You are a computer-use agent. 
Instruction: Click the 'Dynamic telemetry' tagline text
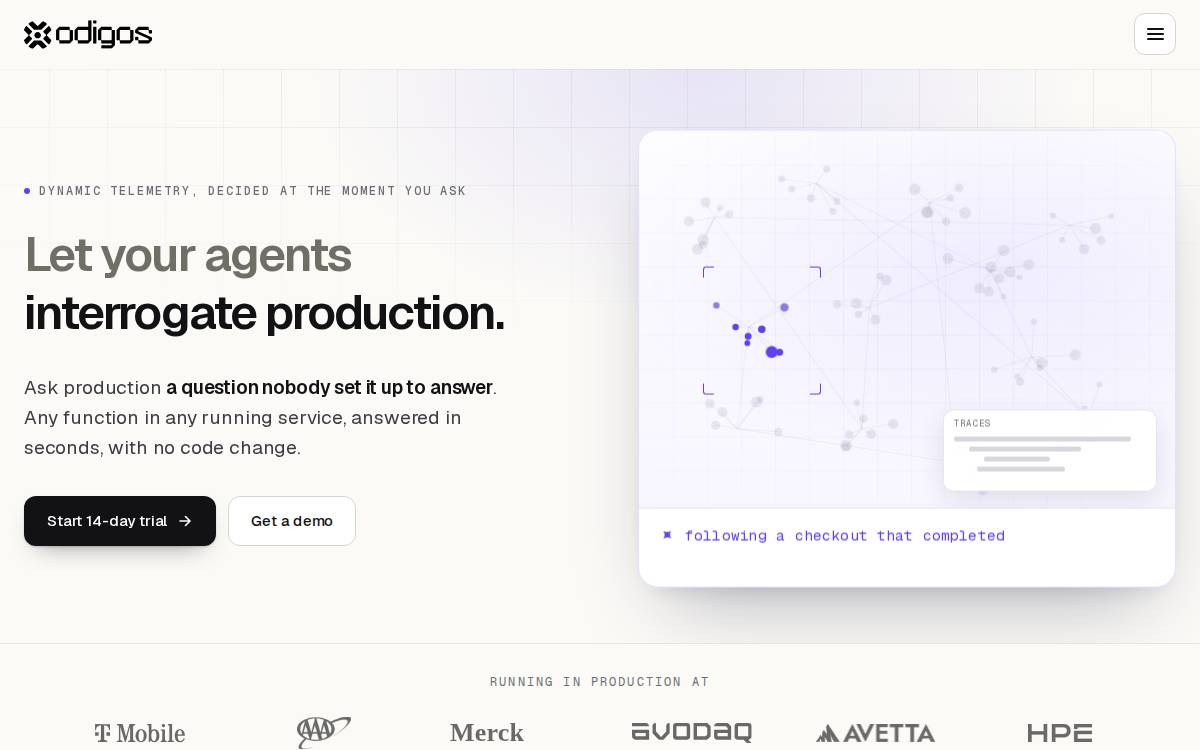(x=252, y=191)
